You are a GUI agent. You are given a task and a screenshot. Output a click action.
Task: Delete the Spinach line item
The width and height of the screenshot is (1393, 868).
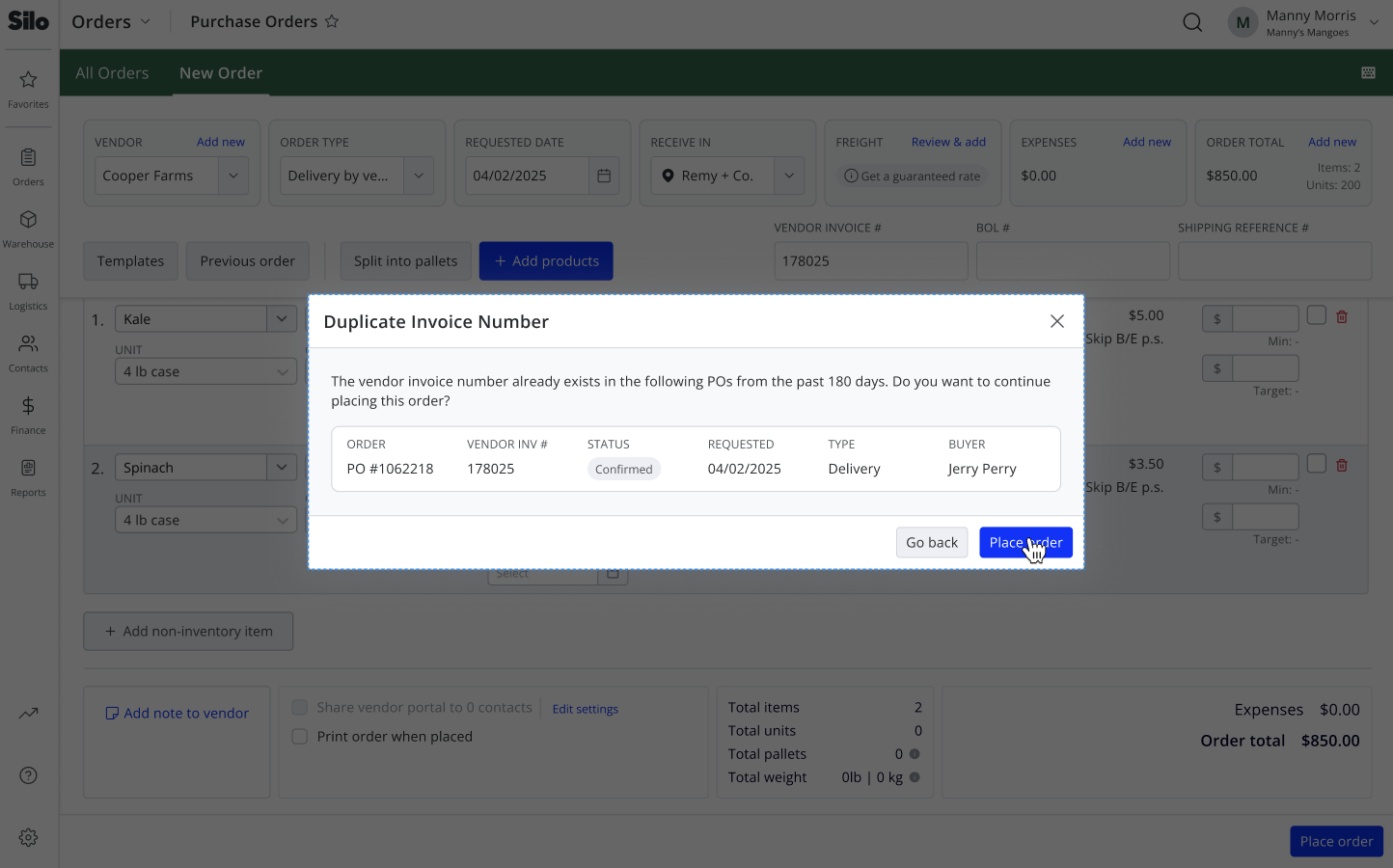click(1342, 465)
